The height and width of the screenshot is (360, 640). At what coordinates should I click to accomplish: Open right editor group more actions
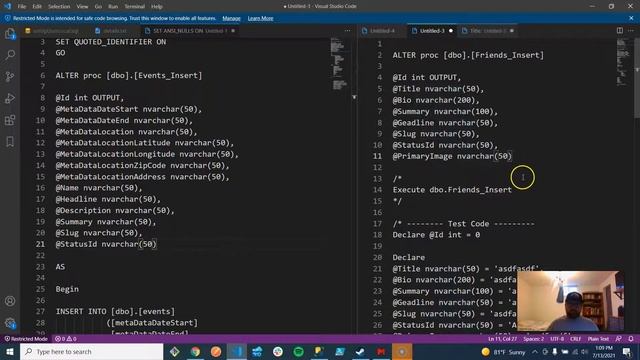click(631, 31)
